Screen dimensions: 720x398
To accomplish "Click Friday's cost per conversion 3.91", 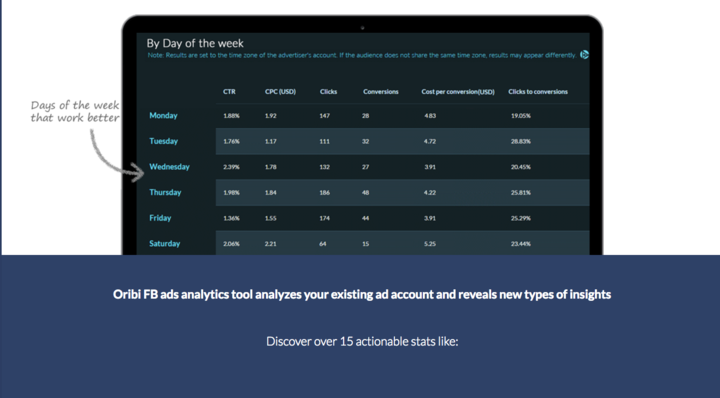I will coord(430,219).
